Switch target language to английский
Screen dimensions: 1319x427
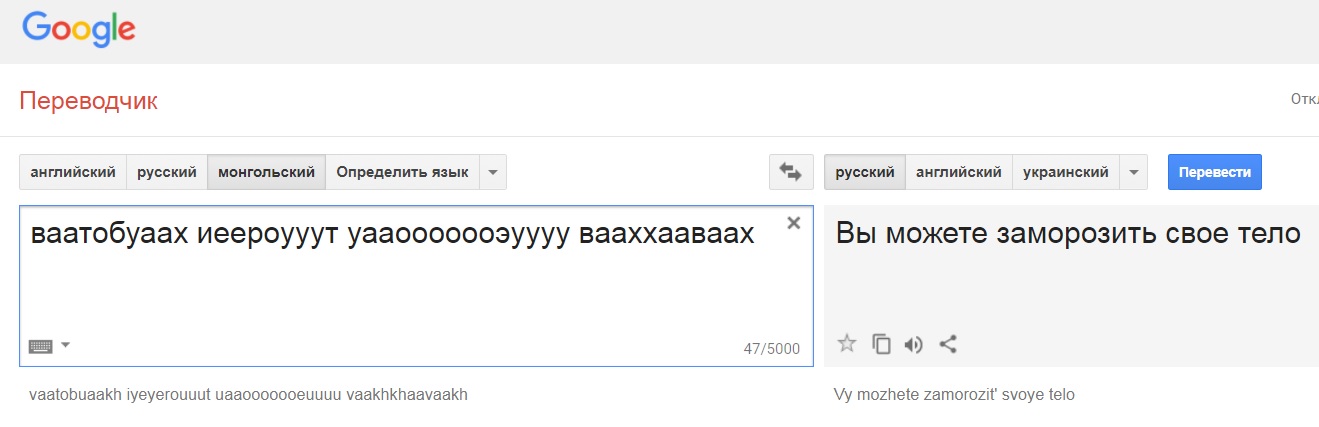click(959, 172)
